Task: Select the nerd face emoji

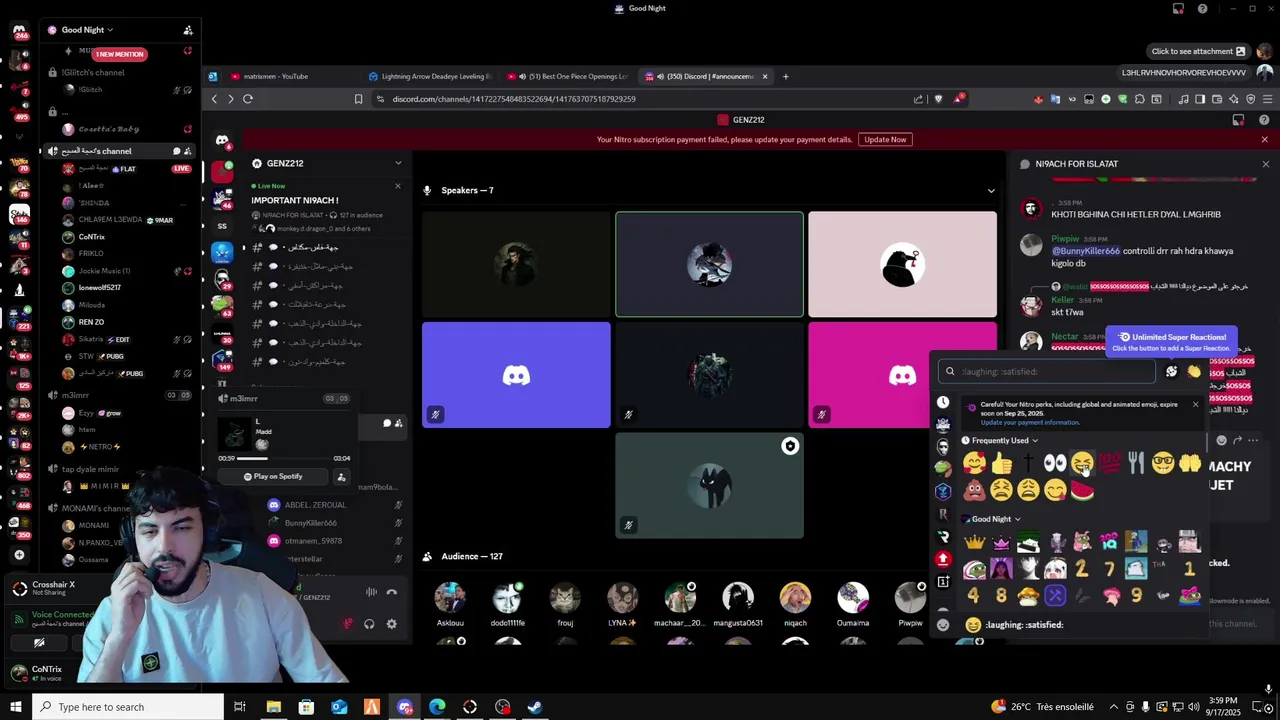Action: click(1163, 463)
